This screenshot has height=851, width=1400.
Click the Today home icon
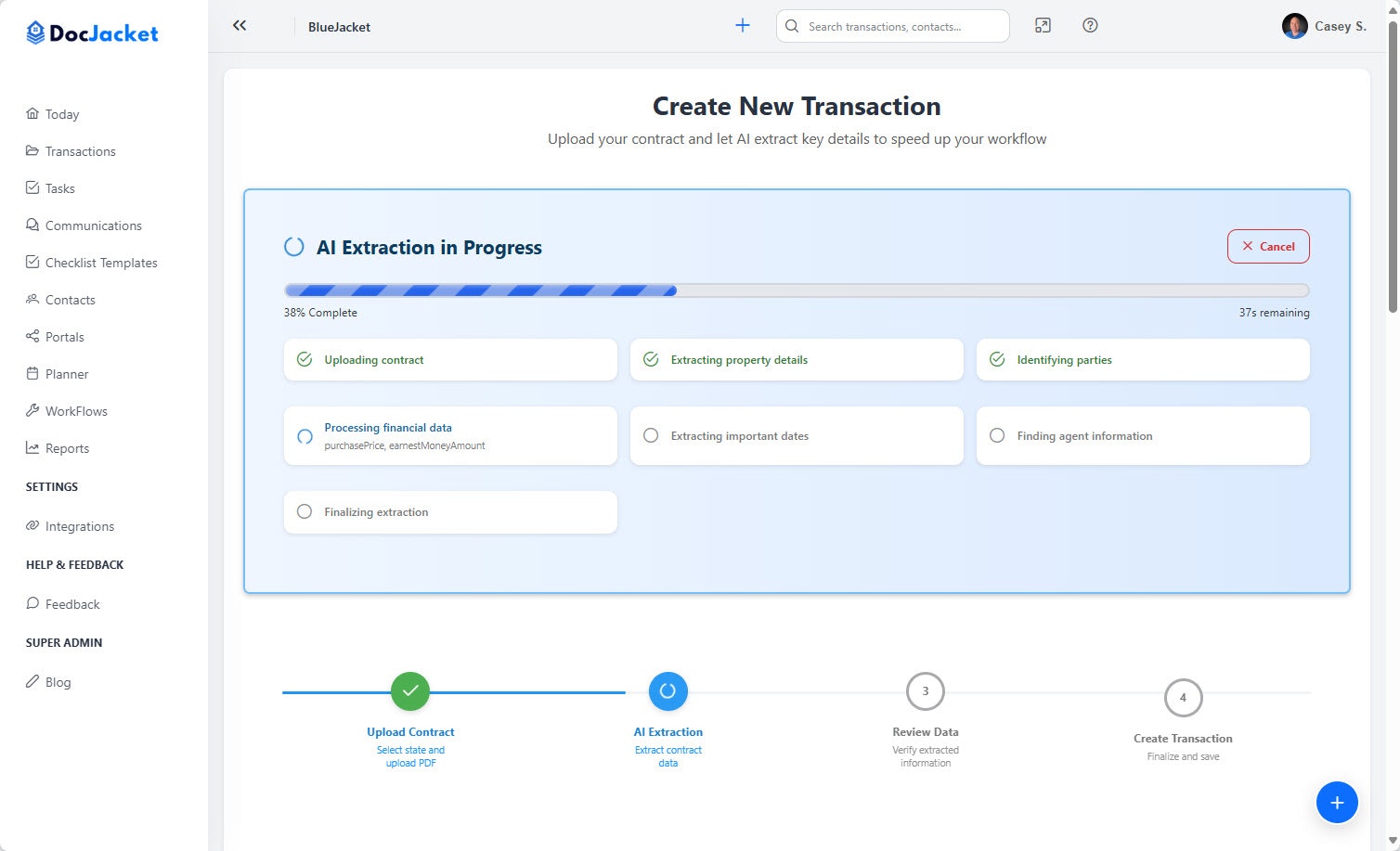pyautogui.click(x=32, y=113)
